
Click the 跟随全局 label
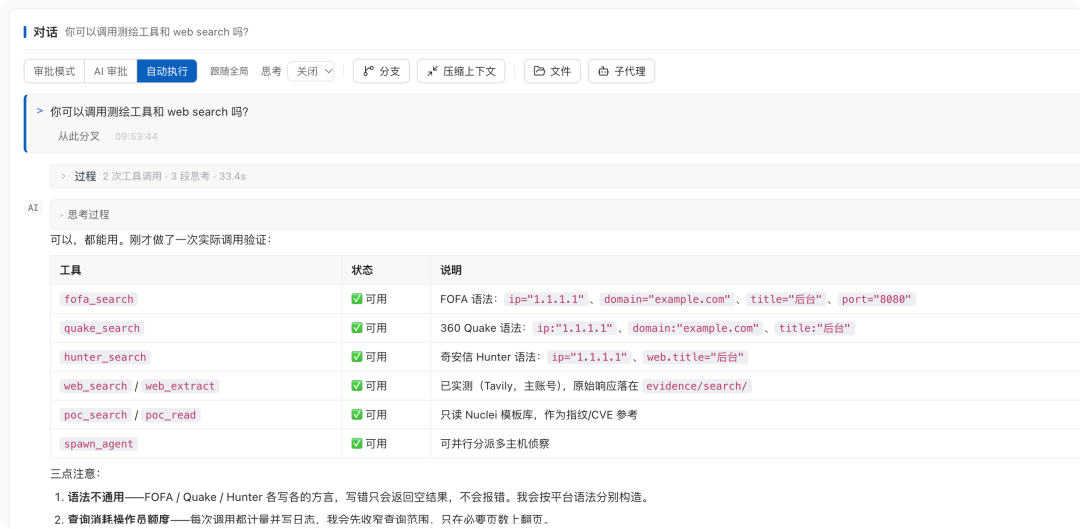coord(229,71)
